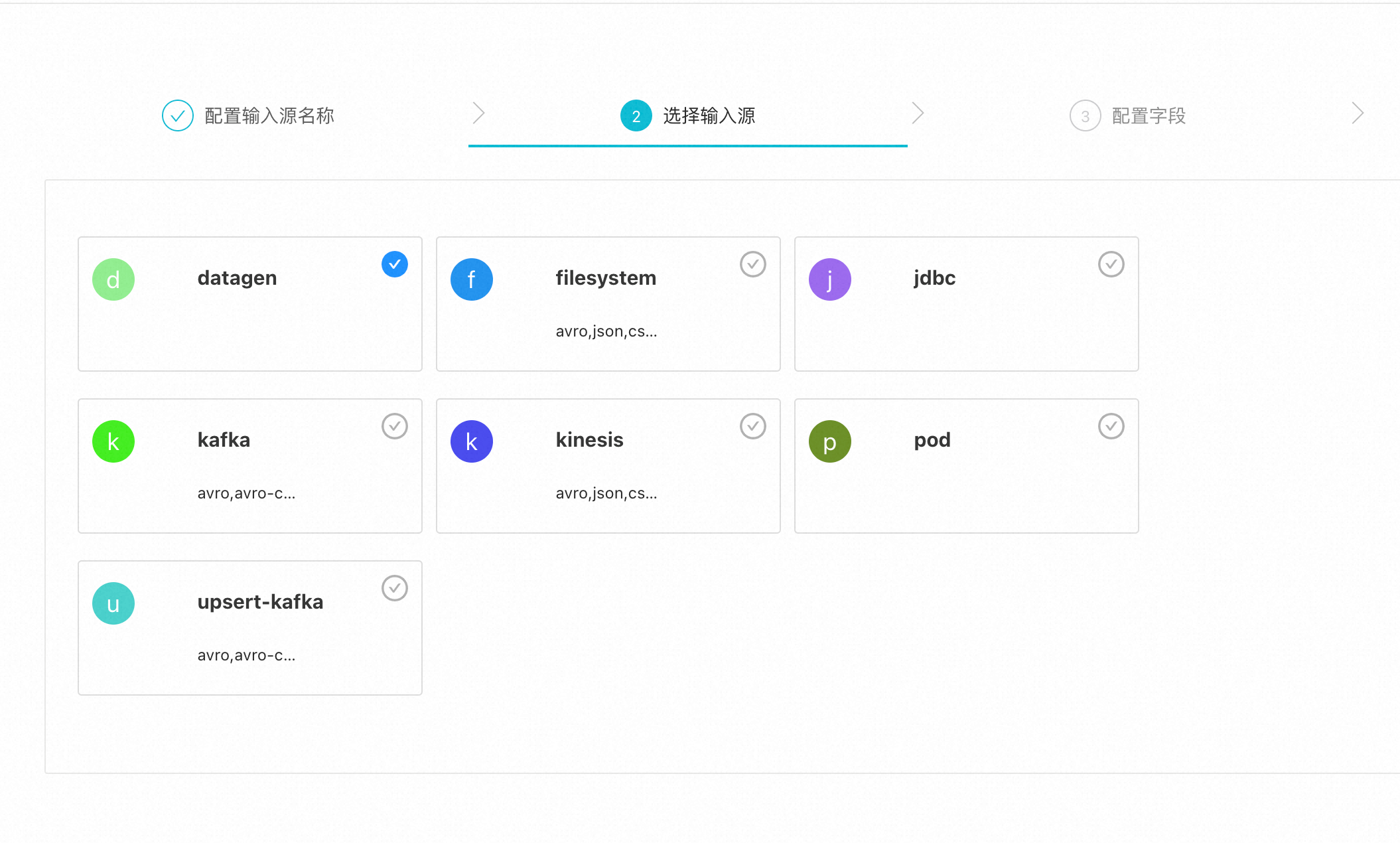Click the step number 2 circle

pos(636,116)
